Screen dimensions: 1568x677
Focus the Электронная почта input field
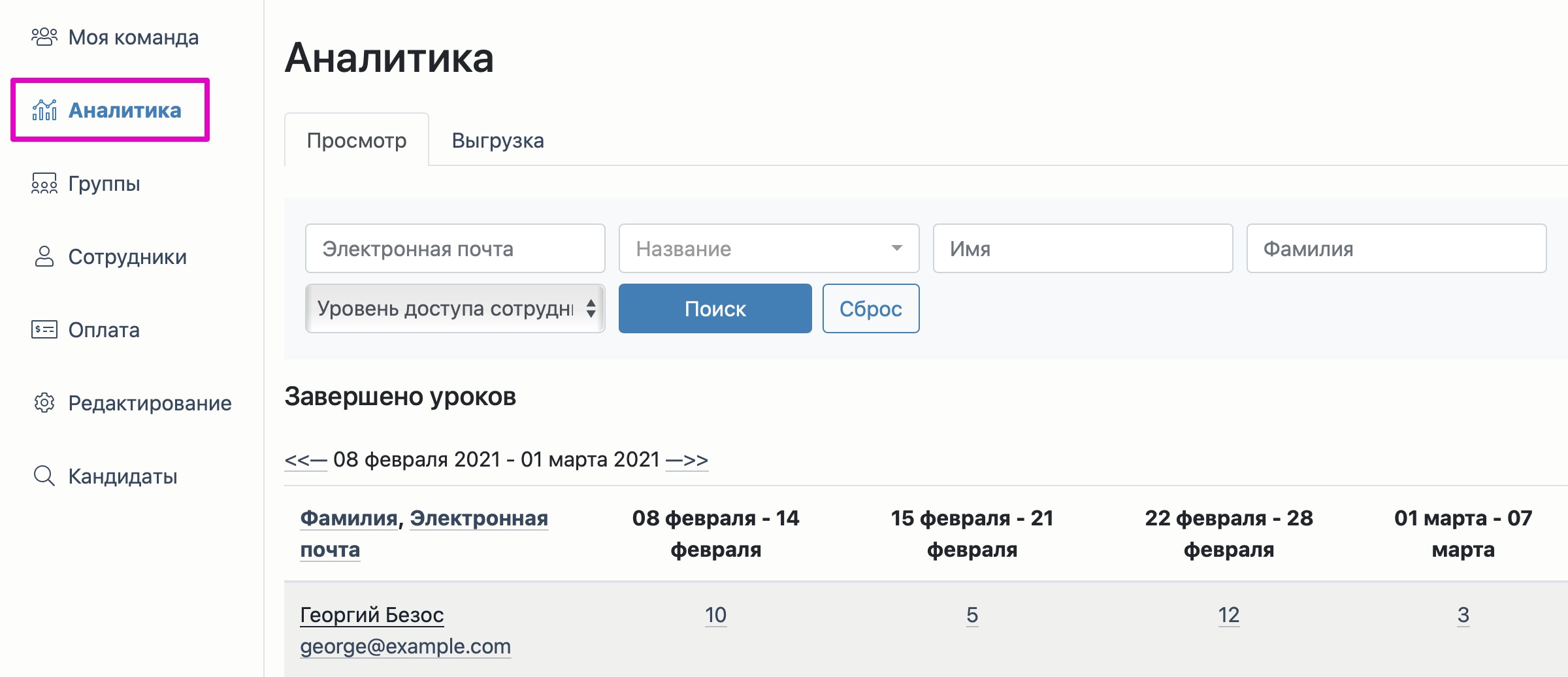click(455, 249)
